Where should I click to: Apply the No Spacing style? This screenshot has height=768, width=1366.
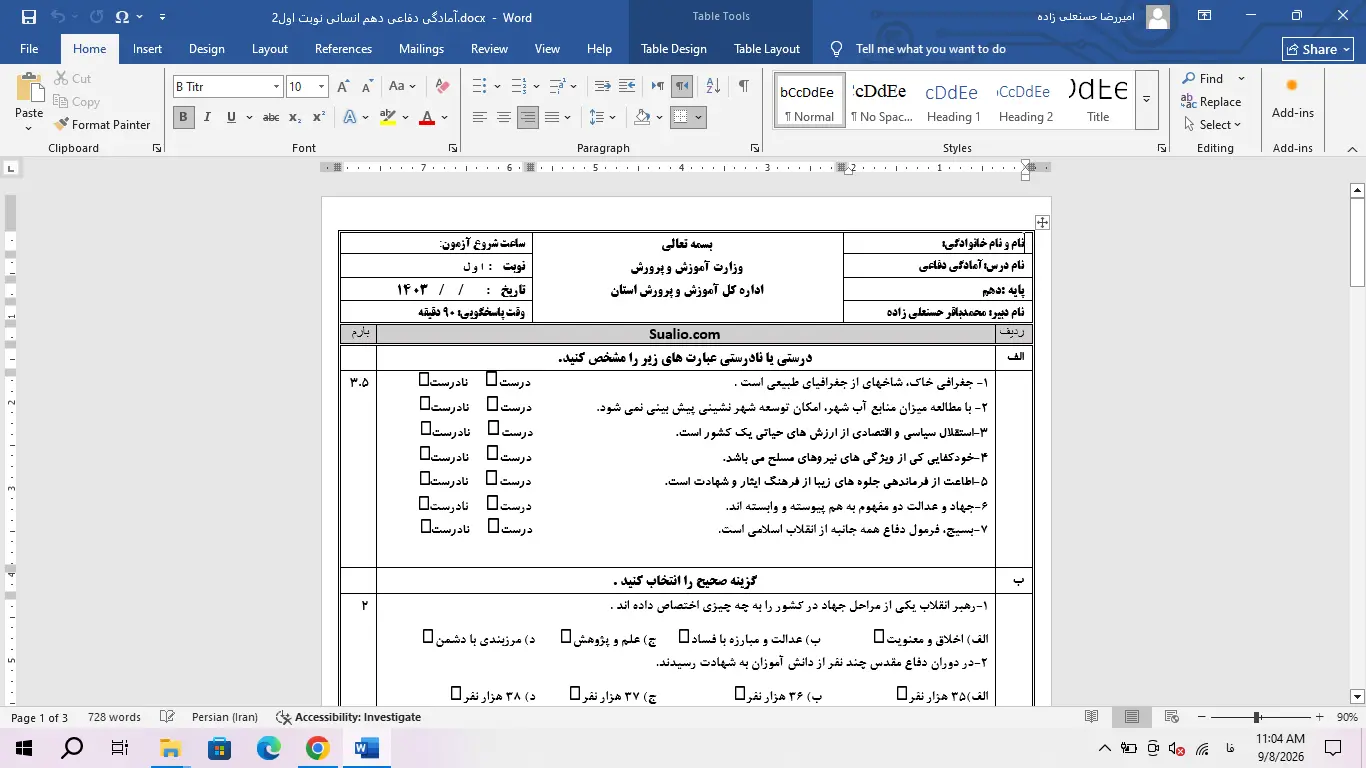[x=881, y=99]
